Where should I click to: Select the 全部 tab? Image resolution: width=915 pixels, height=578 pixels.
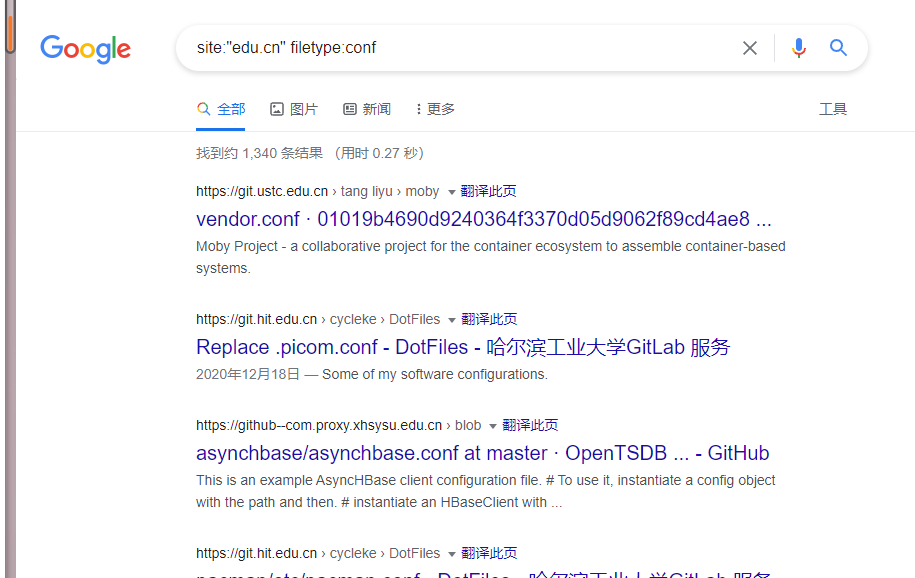(x=221, y=109)
